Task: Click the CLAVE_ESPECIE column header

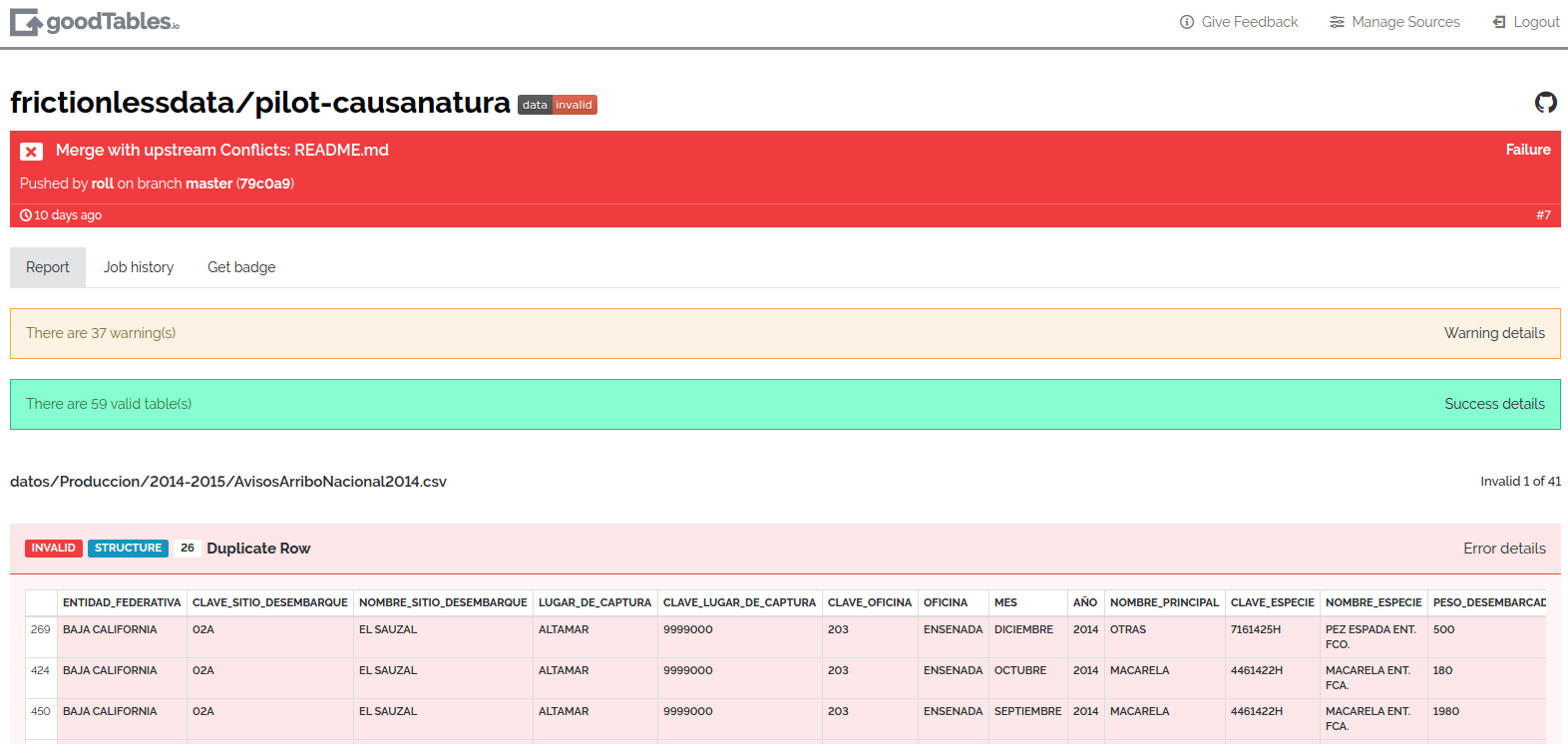Action: coord(1272,602)
